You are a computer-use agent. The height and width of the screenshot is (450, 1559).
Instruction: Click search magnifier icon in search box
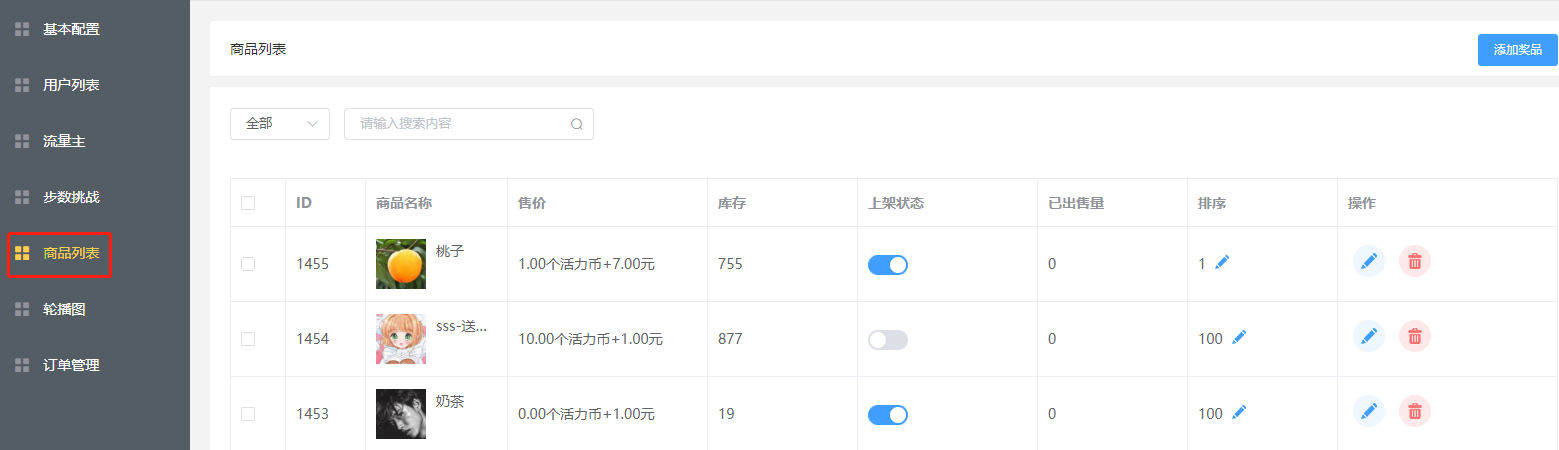tap(576, 124)
